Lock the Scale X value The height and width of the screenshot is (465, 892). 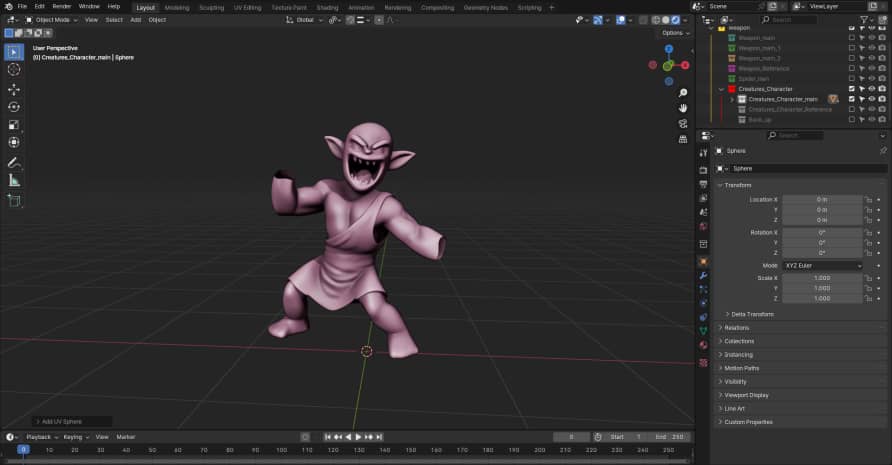(869, 278)
